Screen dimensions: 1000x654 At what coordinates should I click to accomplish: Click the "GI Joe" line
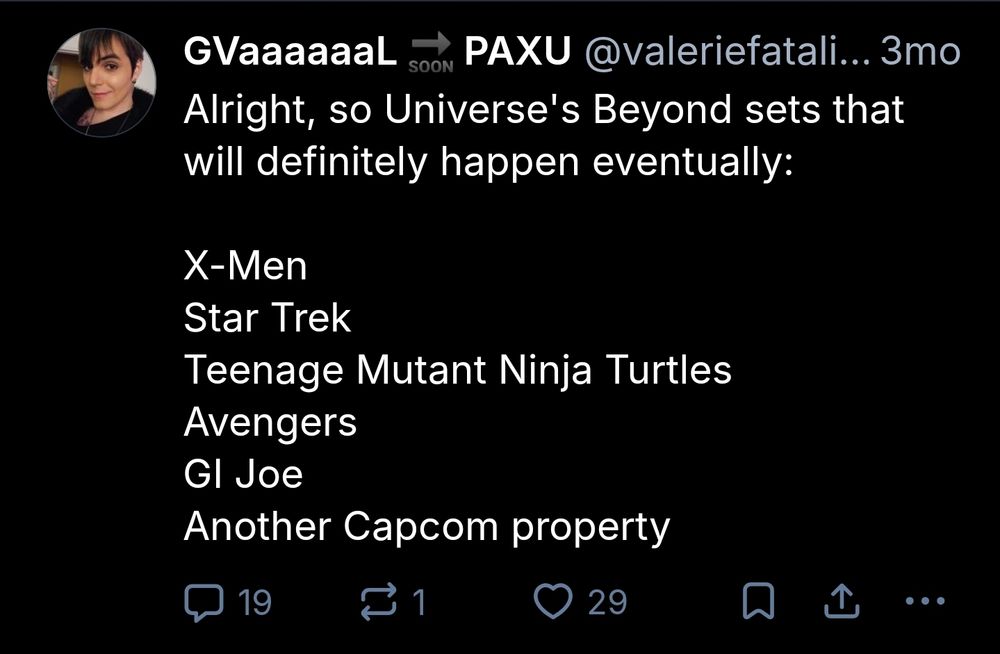click(243, 475)
